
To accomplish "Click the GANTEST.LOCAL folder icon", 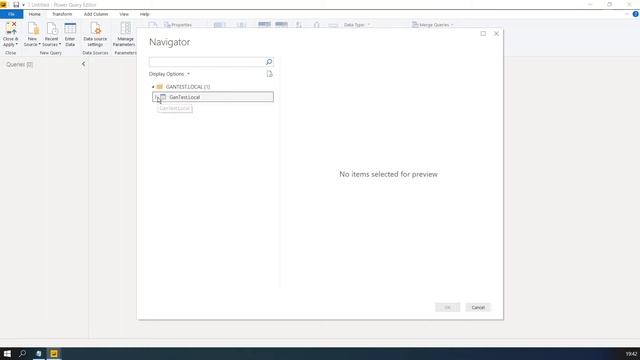I will 160,87.
